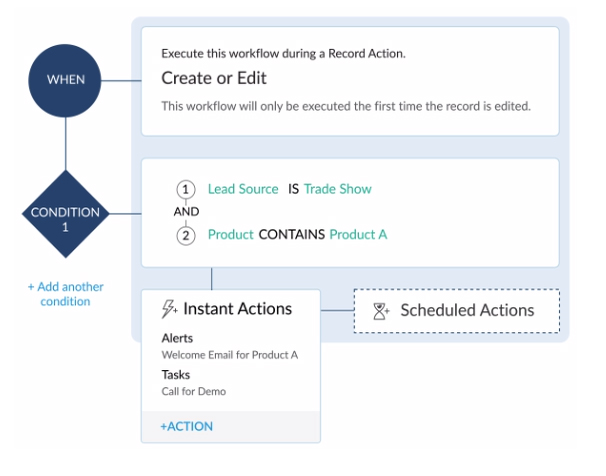Add another condition to the workflow
This screenshot has width=606, height=476.
pos(65,294)
